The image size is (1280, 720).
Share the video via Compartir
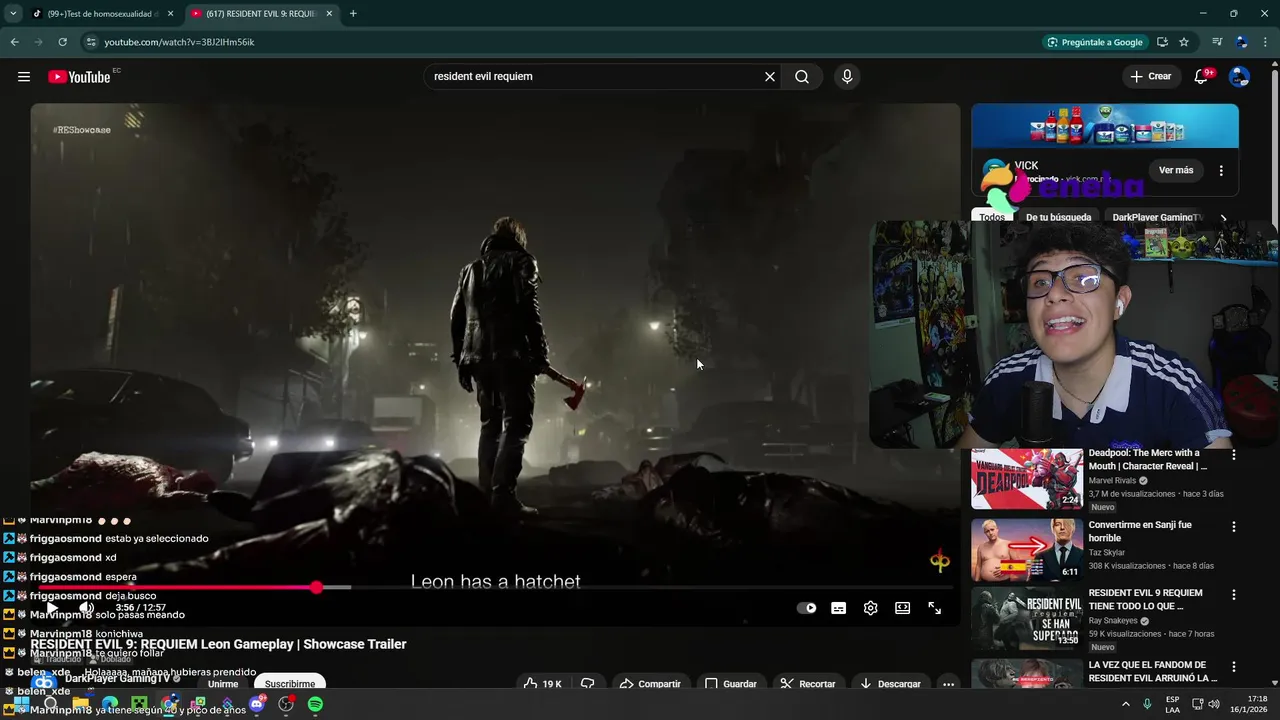(x=650, y=684)
